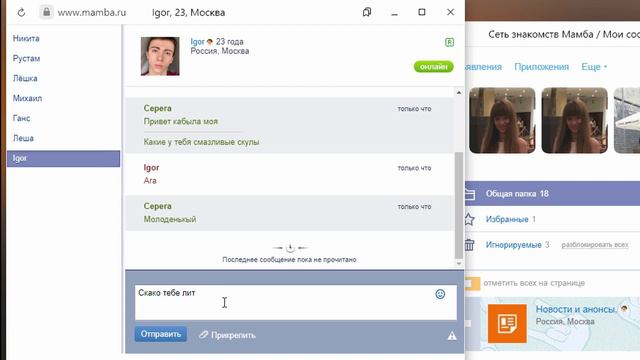The height and width of the screenshot is (360, 640).
Task: Click the green R badge in Igor's header
Action: point(449,42)
